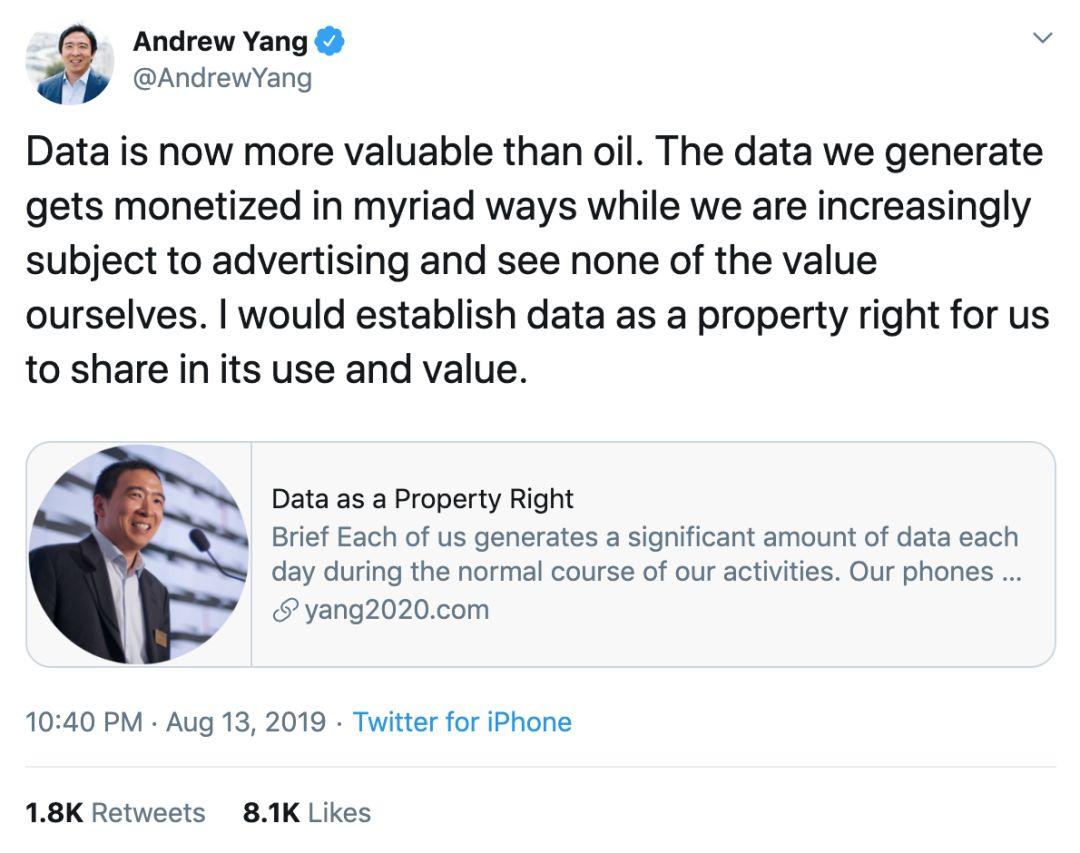Click the chain link icon beside yang2020.com
Image resolution: width=1080 pixels, height=853 pixels.
[285, 610]
